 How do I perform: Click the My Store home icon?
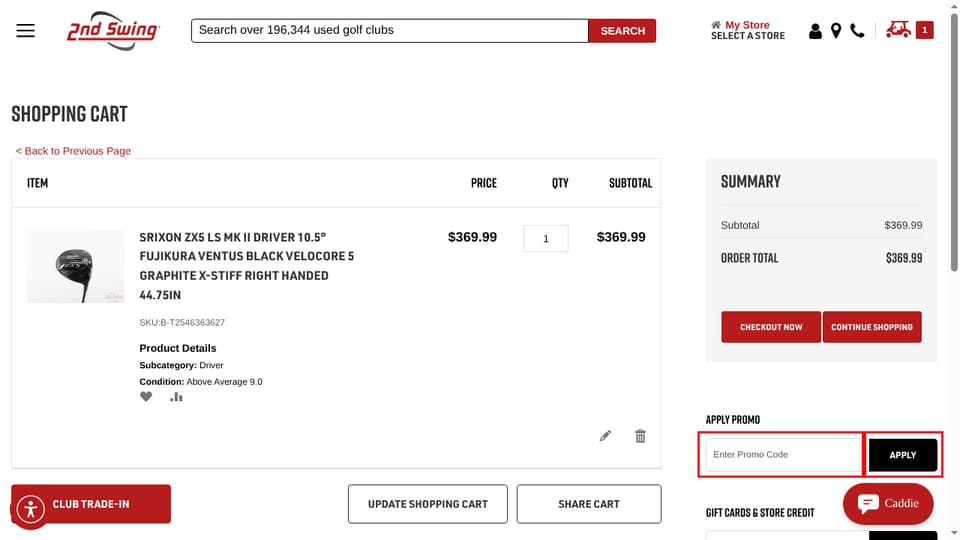(x=716, y=25)
